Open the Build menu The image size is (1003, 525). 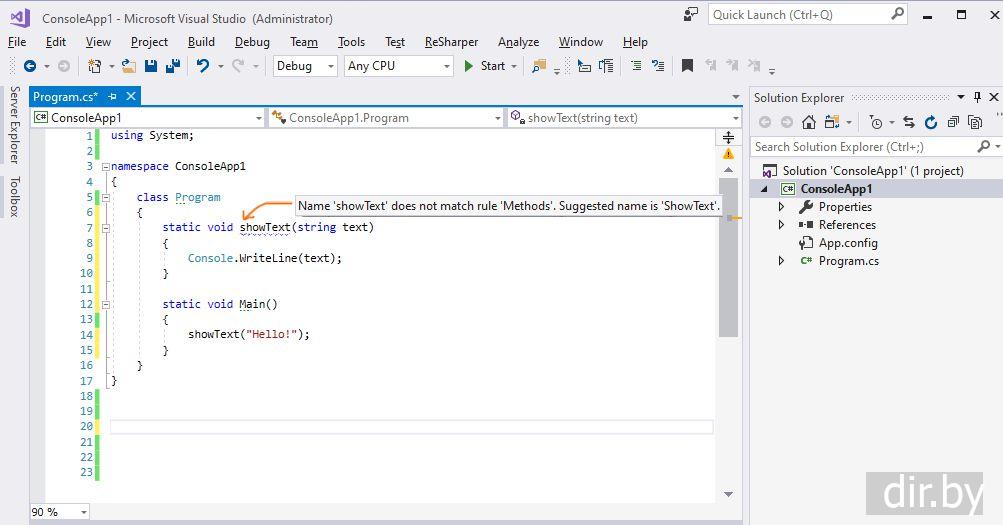[x=201, y=42]
